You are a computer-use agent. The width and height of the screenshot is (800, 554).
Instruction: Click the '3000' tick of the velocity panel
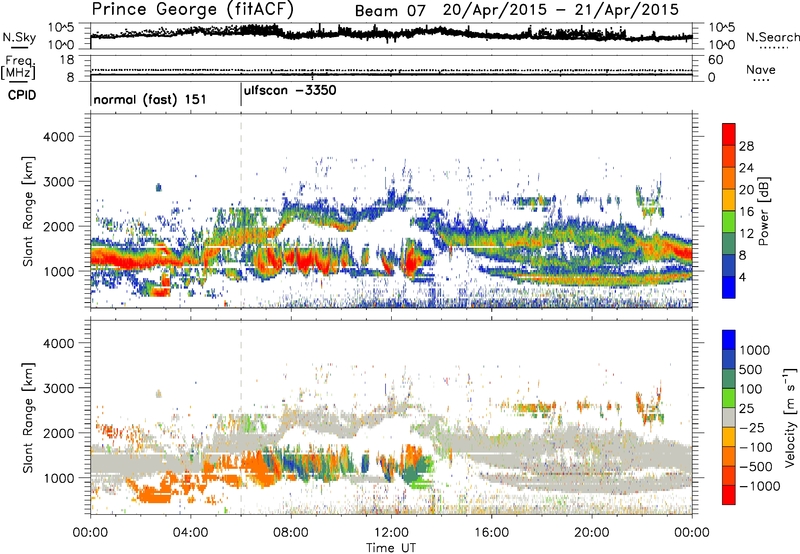pos(58,388)
